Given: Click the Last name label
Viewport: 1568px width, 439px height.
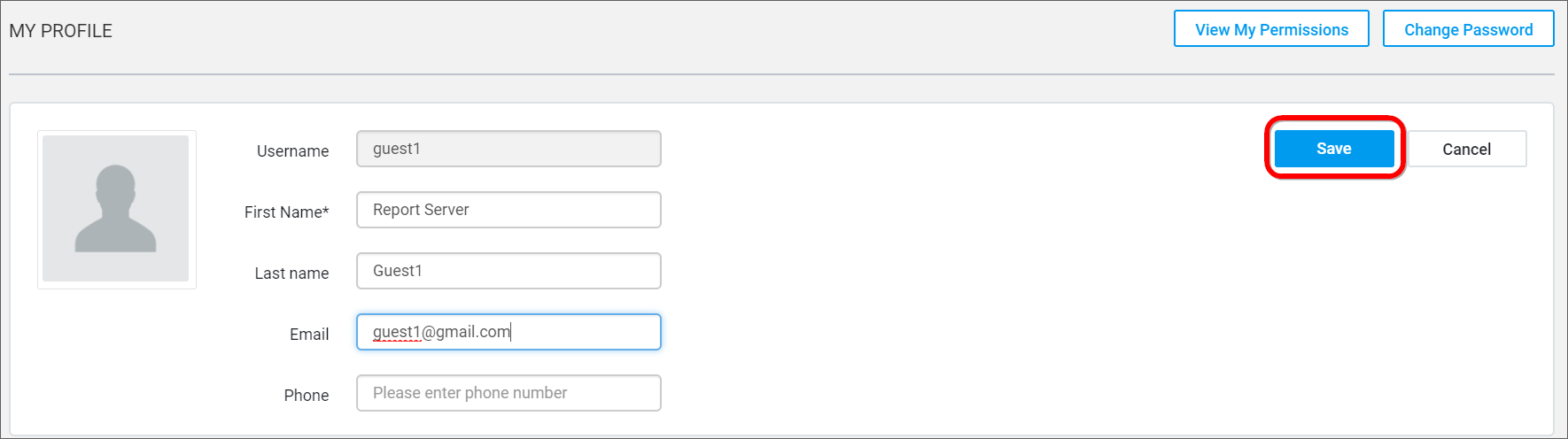Looking at the screenshot, I should pyautogui.click(x=291, y=273).
